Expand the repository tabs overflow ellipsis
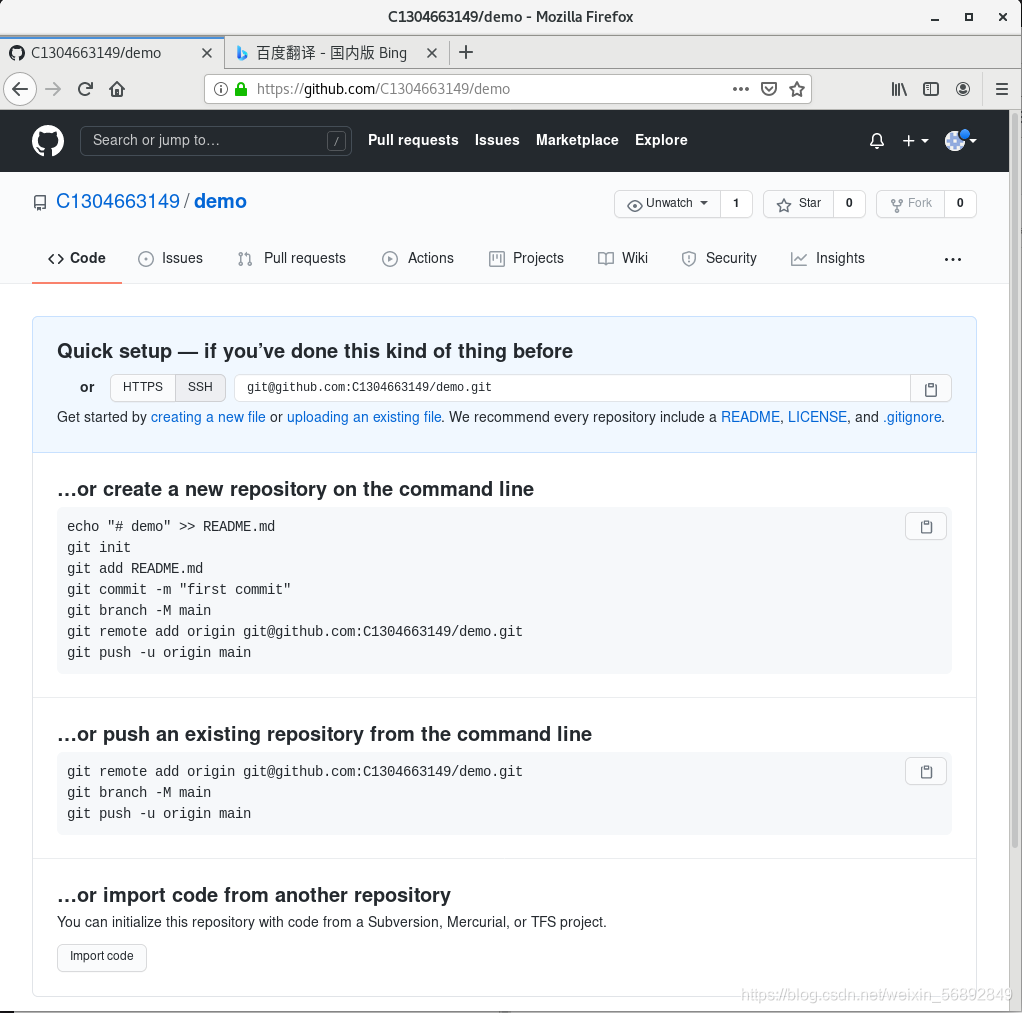1022x1013 pixels. pyautogui.click(x=953, y=259)
